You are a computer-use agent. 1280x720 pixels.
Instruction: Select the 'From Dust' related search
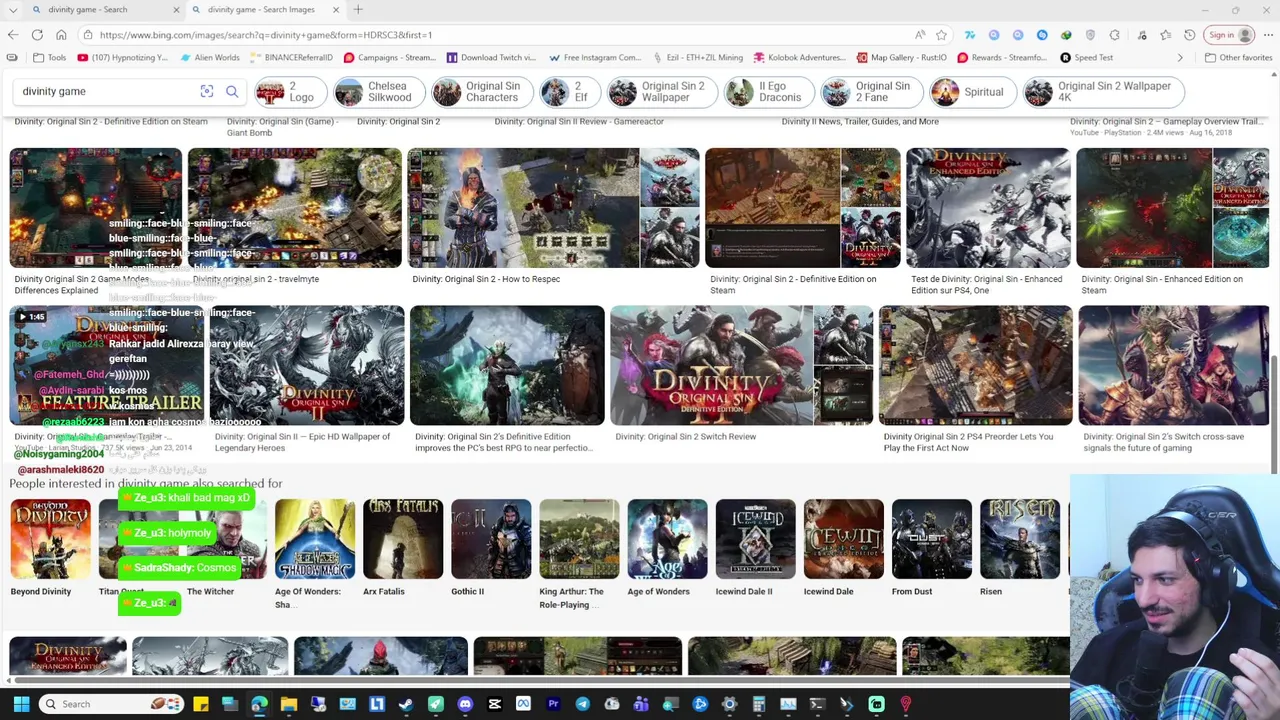(x=931, y=548)
